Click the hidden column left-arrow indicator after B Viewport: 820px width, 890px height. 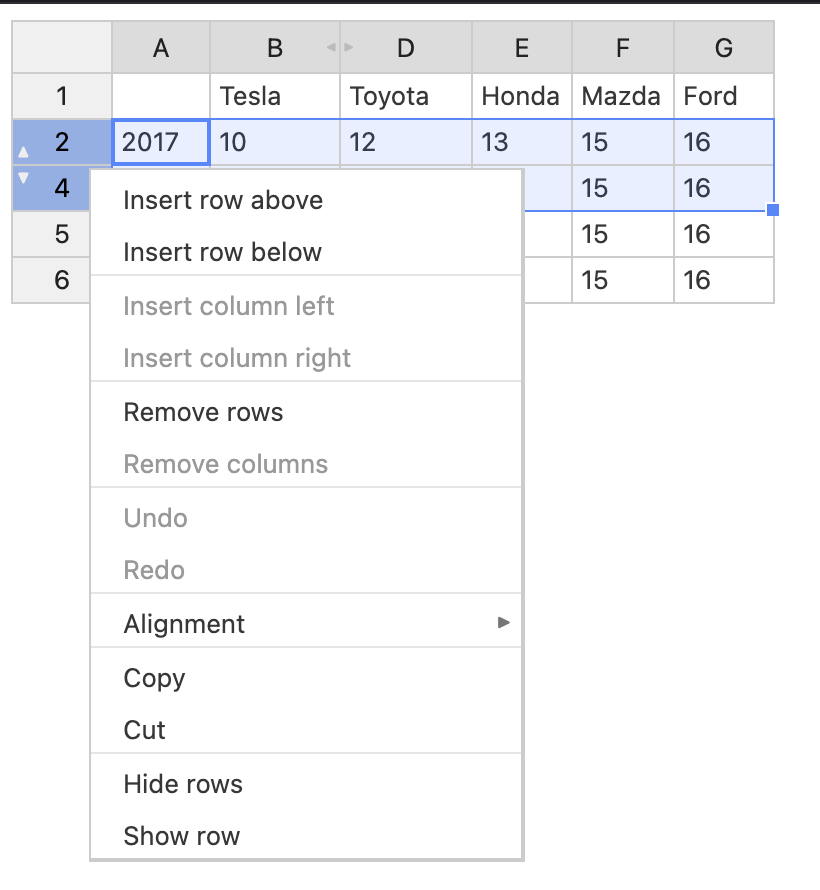[x=331, y=47]
